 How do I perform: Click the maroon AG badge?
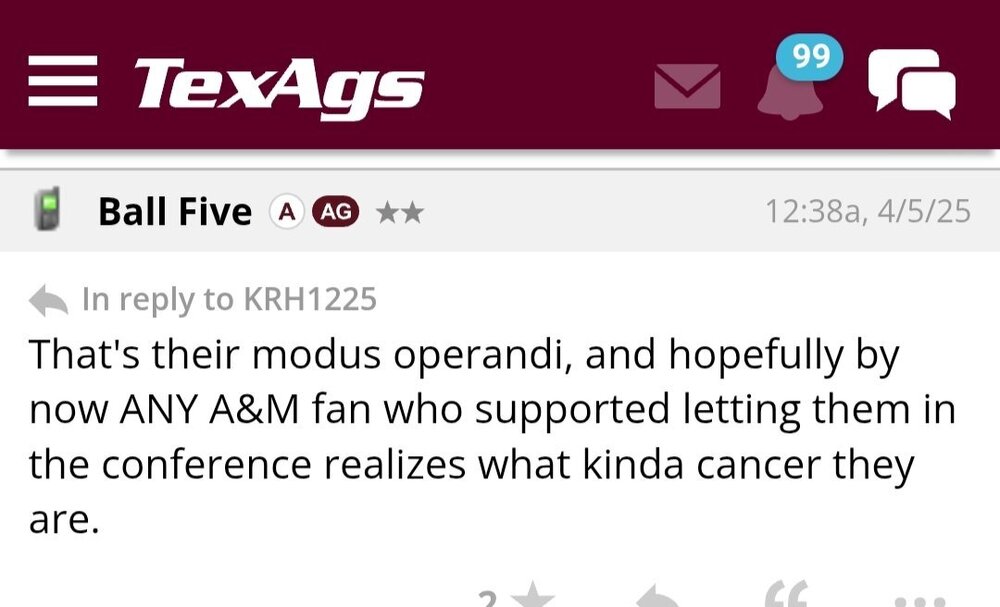(x=336, y=211)
